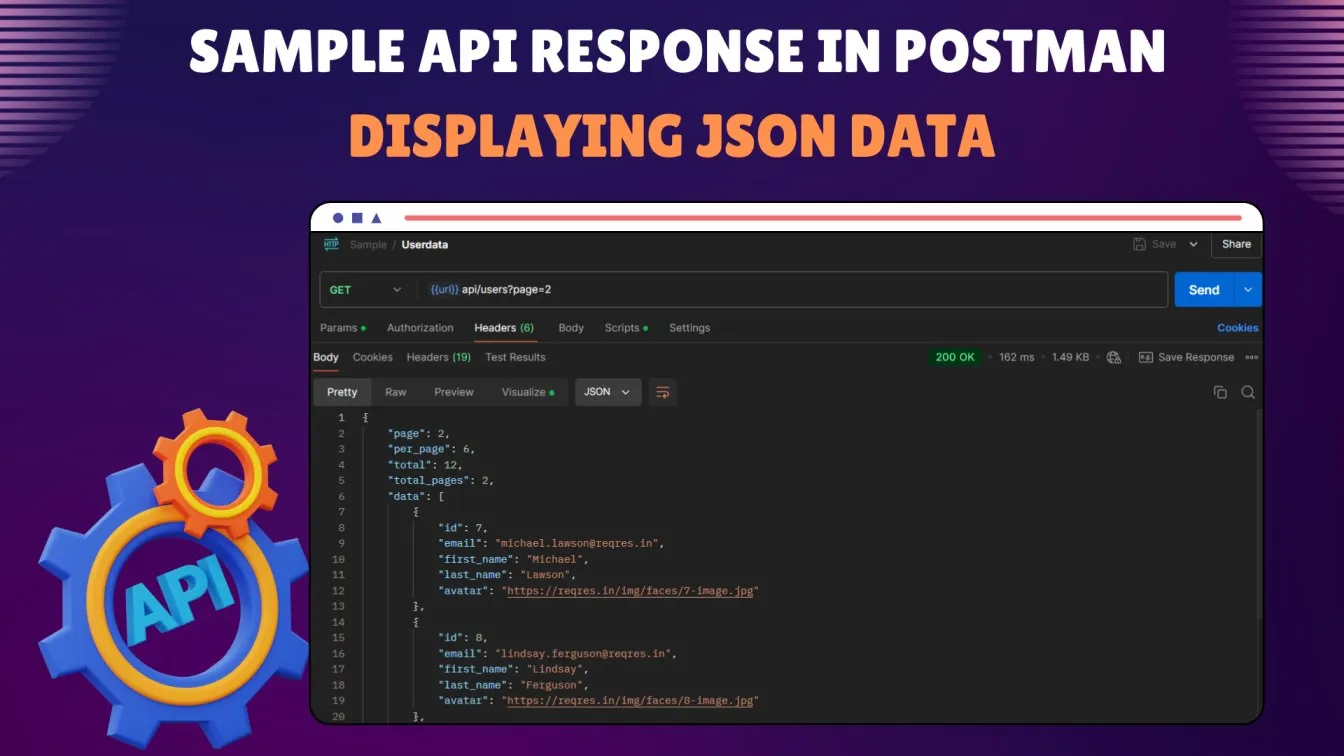Open the response Cookies tab

click(x=372, y=357)
